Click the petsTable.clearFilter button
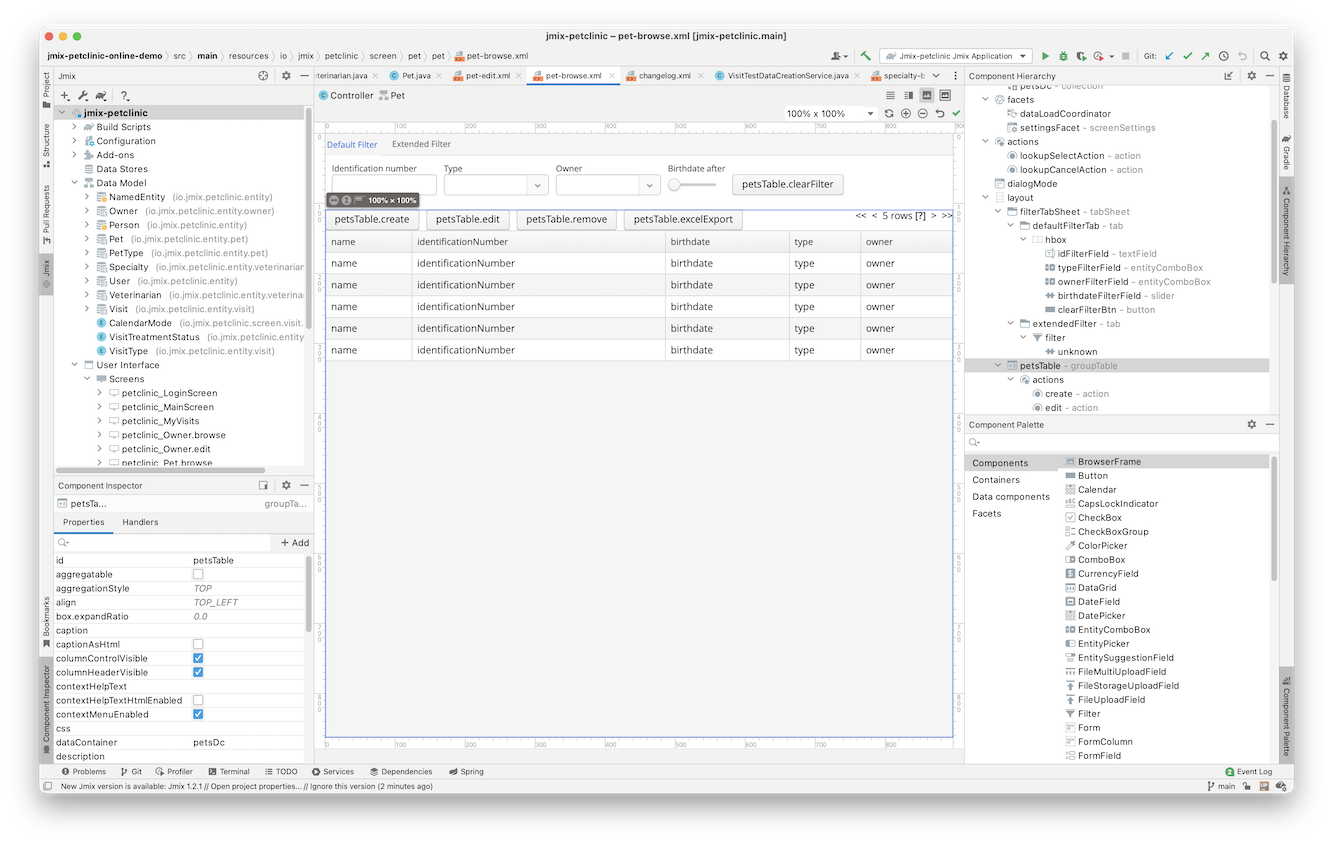Image resolution: width=1333 pixels, height=845 pixels. click(x=788, y=185)
